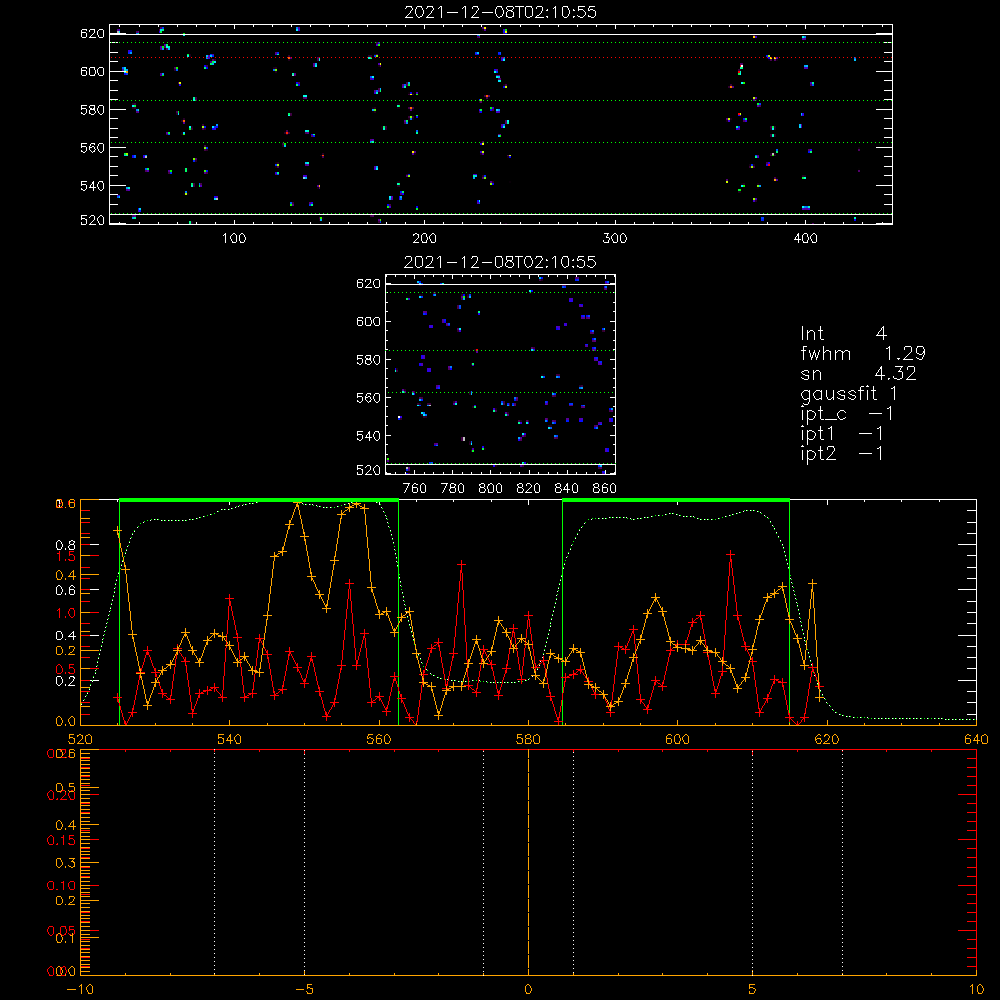Click the '800' tick label of the middle image

tap(490, 489)
